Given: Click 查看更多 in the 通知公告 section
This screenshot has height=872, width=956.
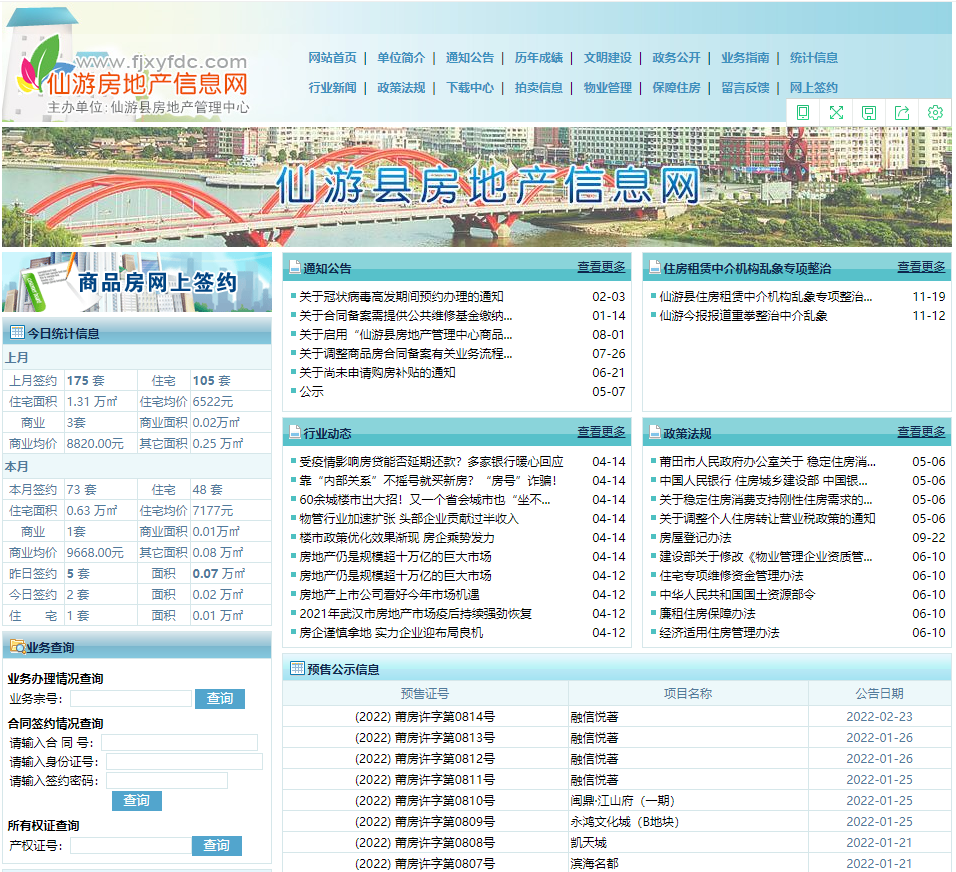Looking at the screenshot, I should point(600,267).
